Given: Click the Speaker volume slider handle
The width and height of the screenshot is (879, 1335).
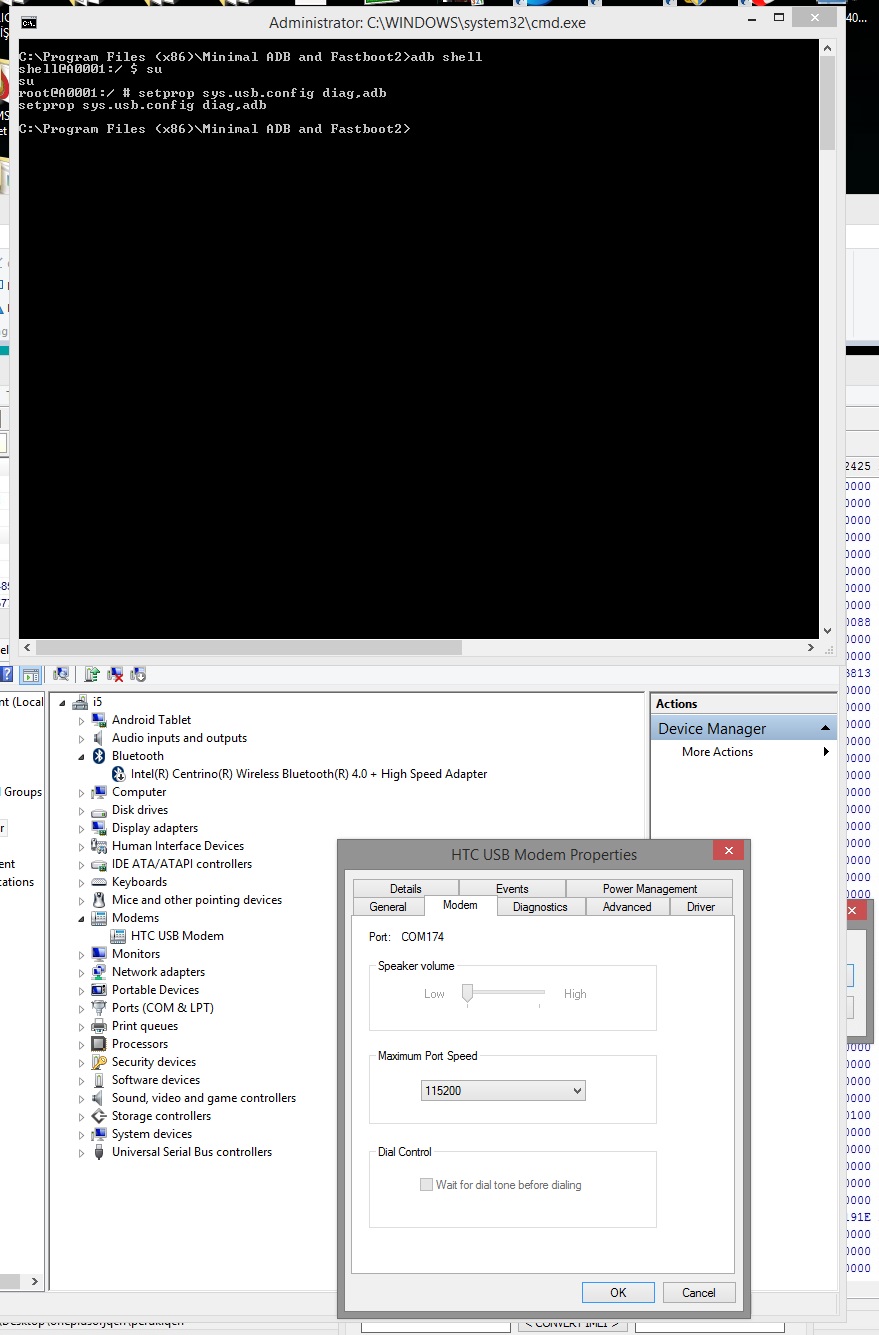Looking at the screenshot, I should click(466, 994).
